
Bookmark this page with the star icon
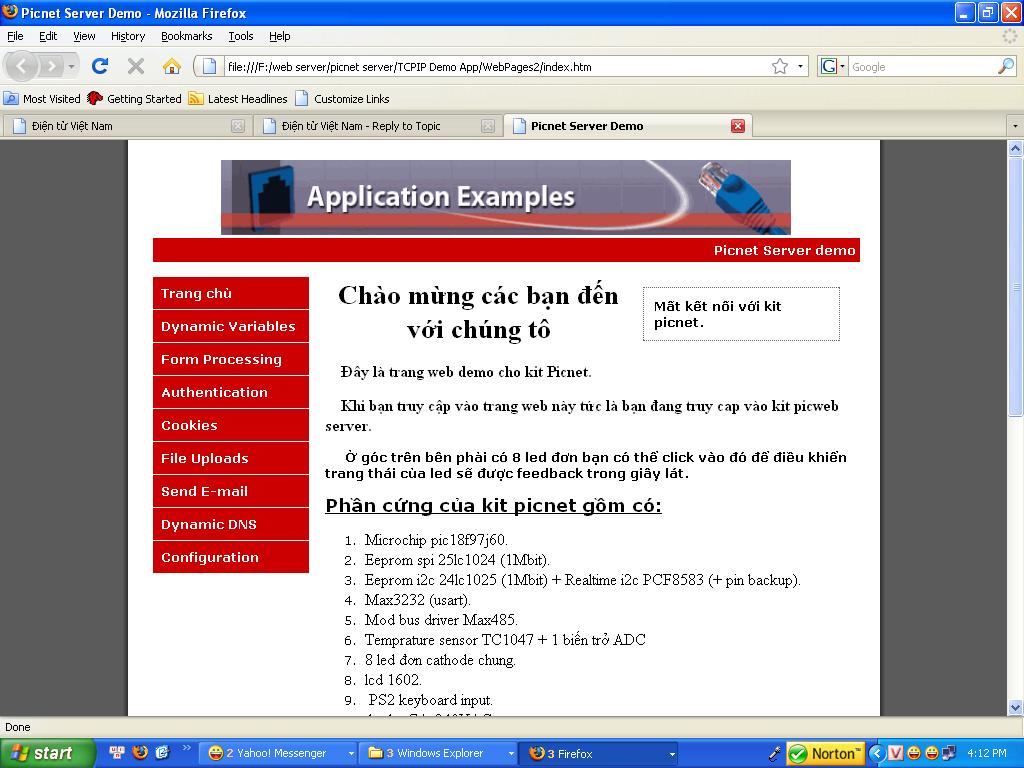pos(780,66)
